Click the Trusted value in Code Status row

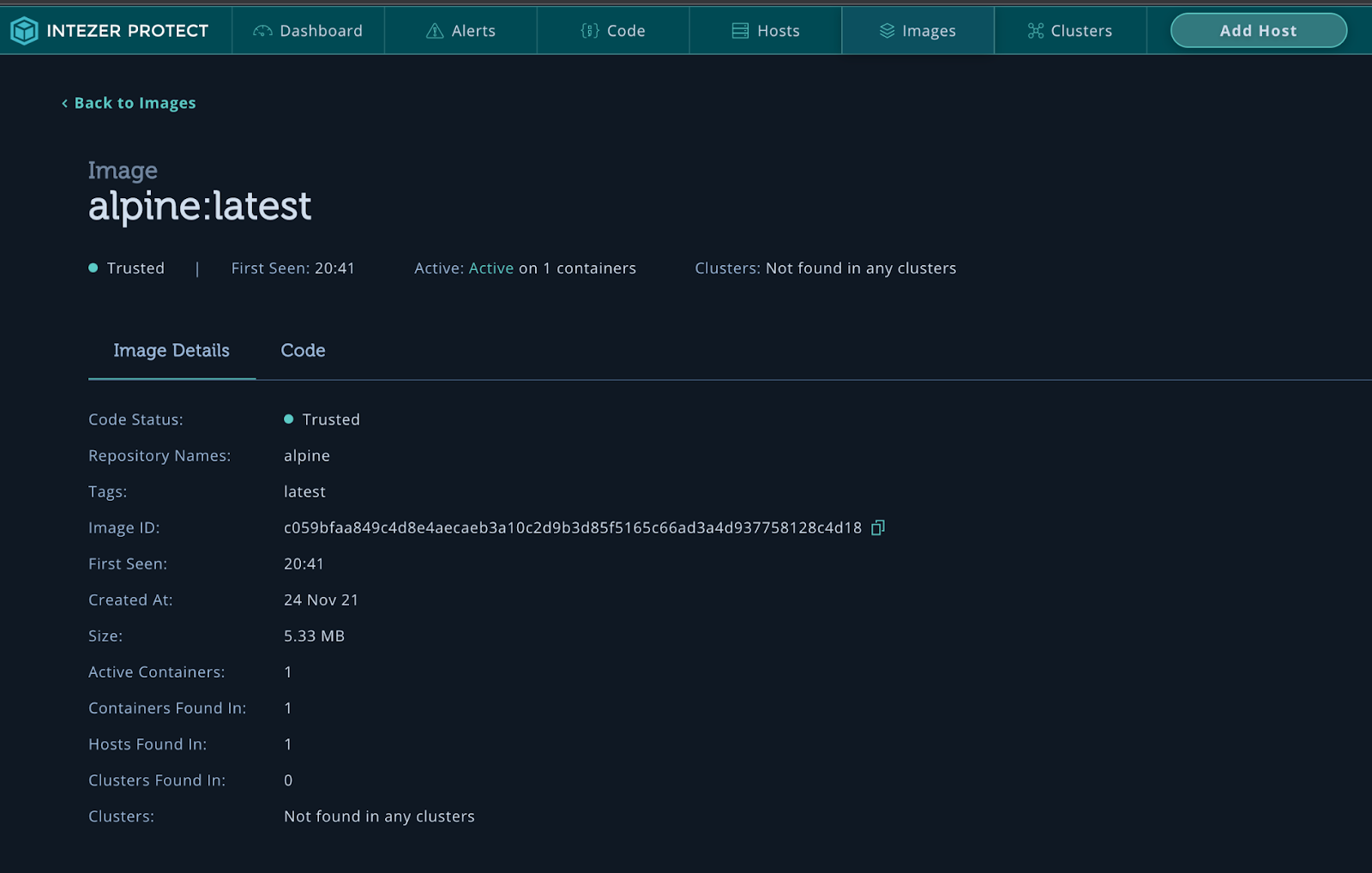click(x=322, y=419)
